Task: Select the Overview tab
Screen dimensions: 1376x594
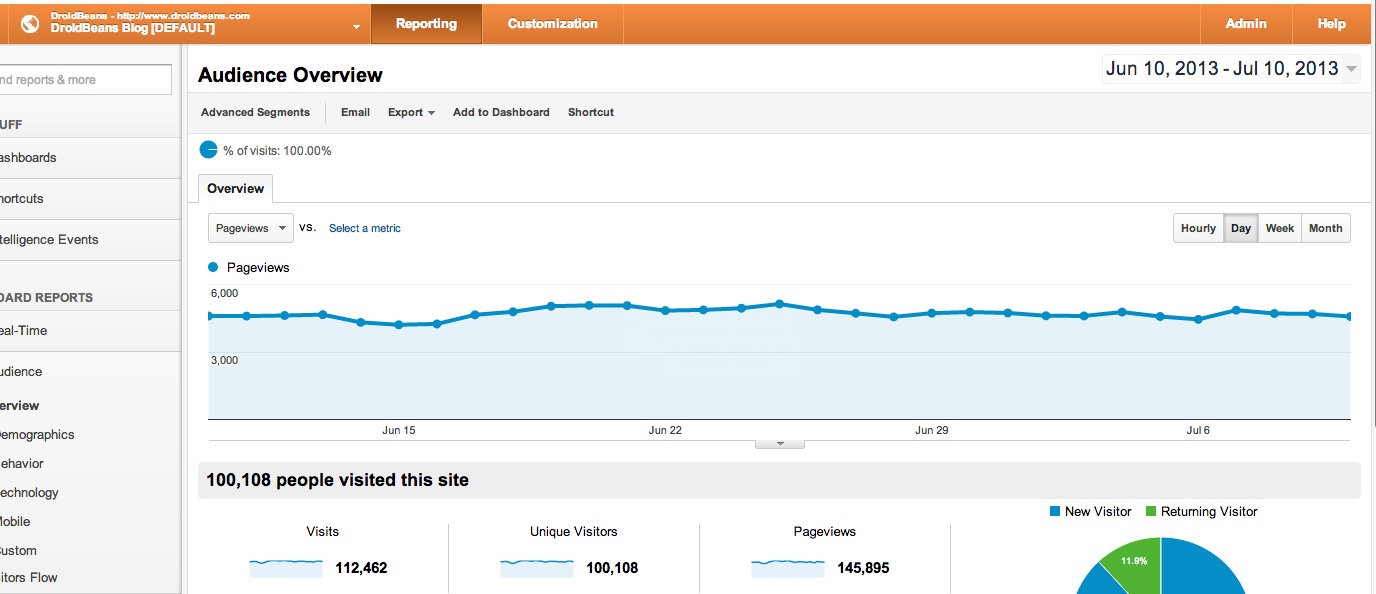Action: coord(235,188)
